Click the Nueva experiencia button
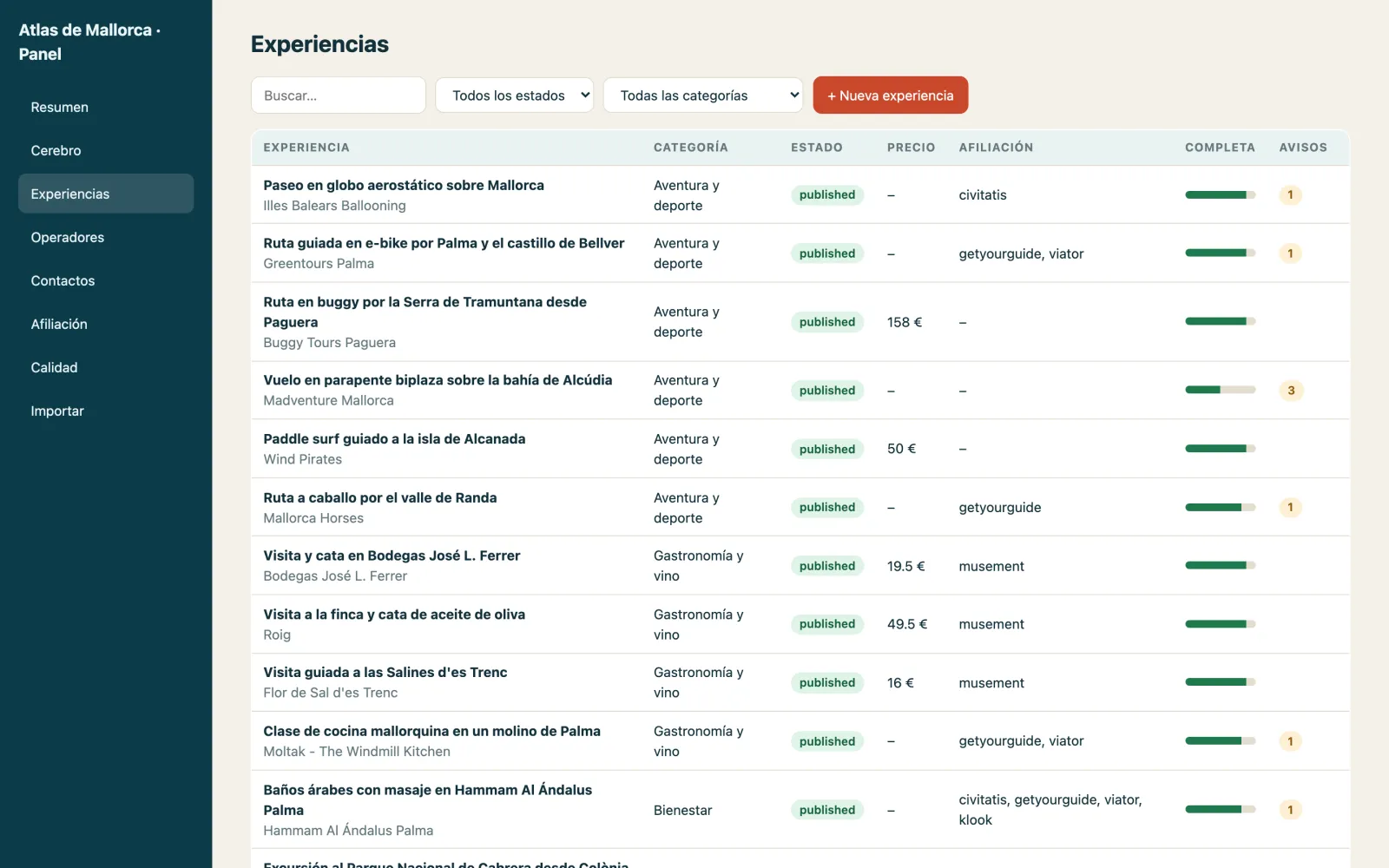Viewport: 1389px width, 868px height. [890, 95]
